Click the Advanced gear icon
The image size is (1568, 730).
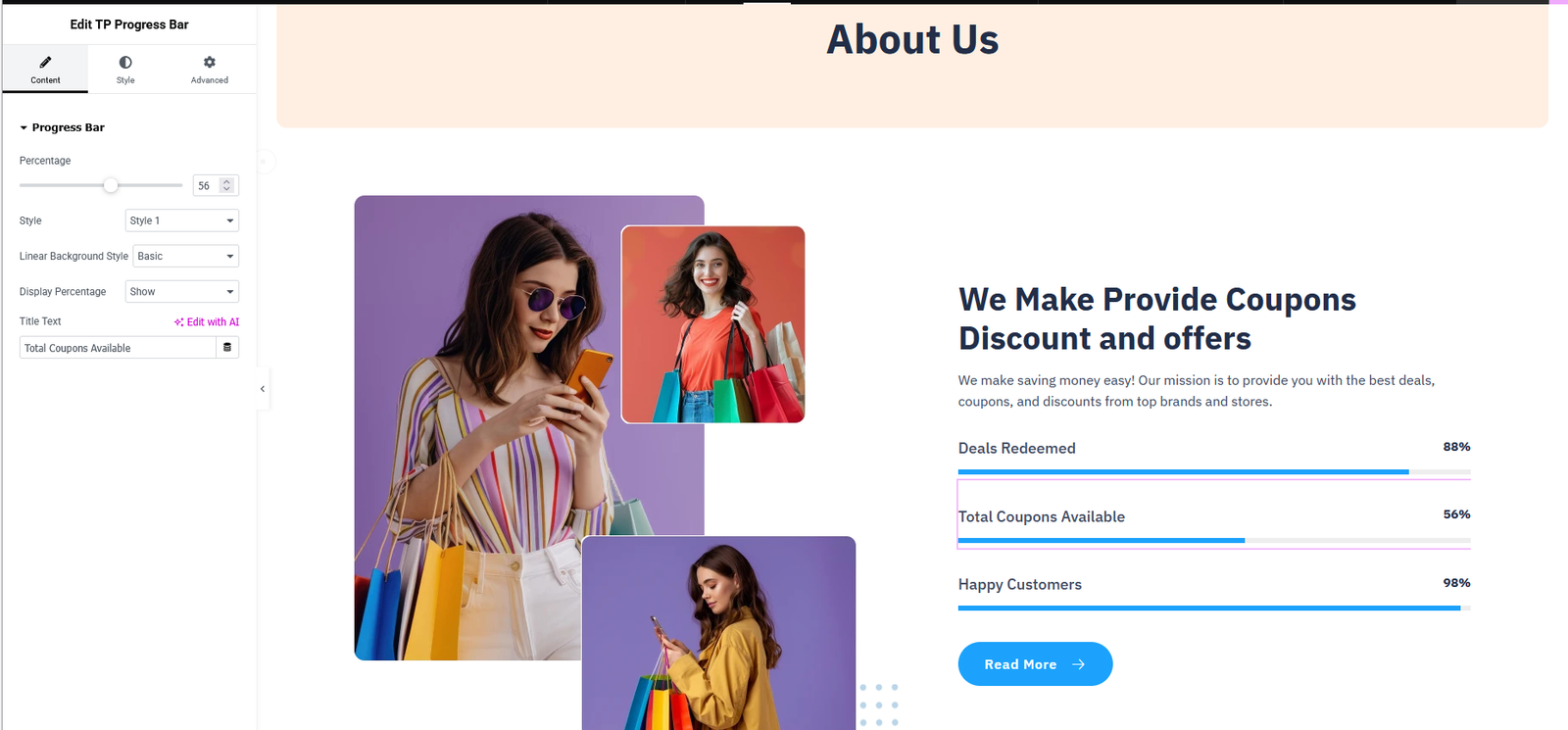click(x=209, y=62)
